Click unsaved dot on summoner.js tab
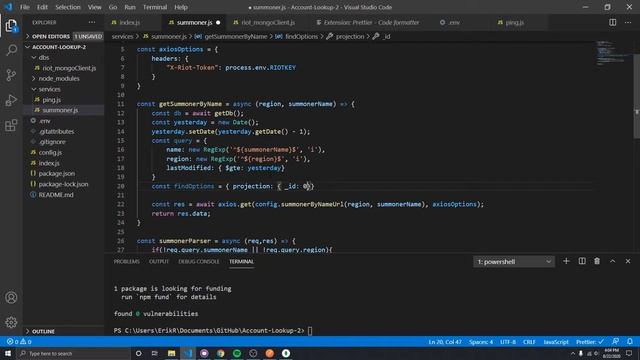The width and height of the screenshot is (640, 360). (218, 22)
